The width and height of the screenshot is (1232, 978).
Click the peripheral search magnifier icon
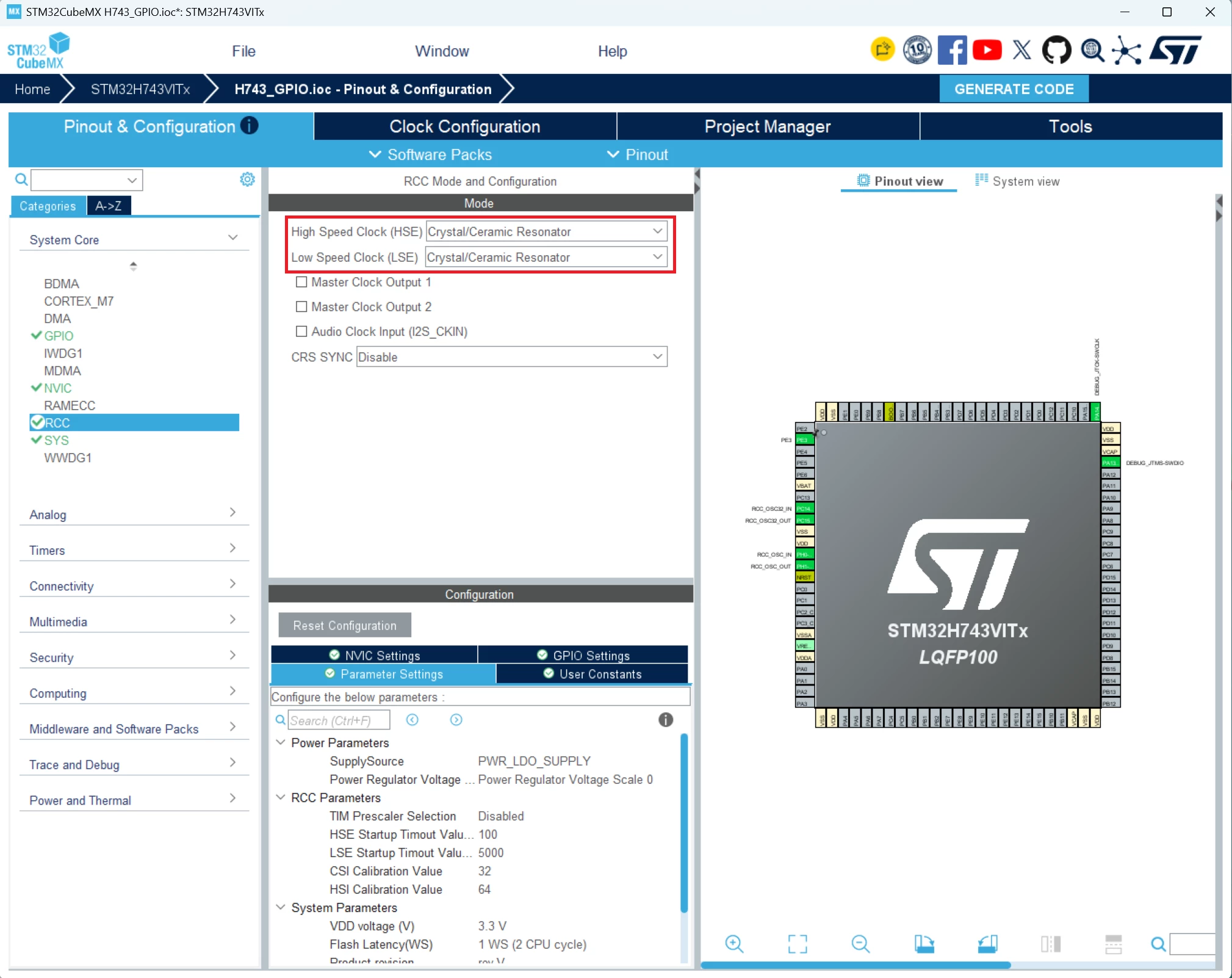[21, 179]
